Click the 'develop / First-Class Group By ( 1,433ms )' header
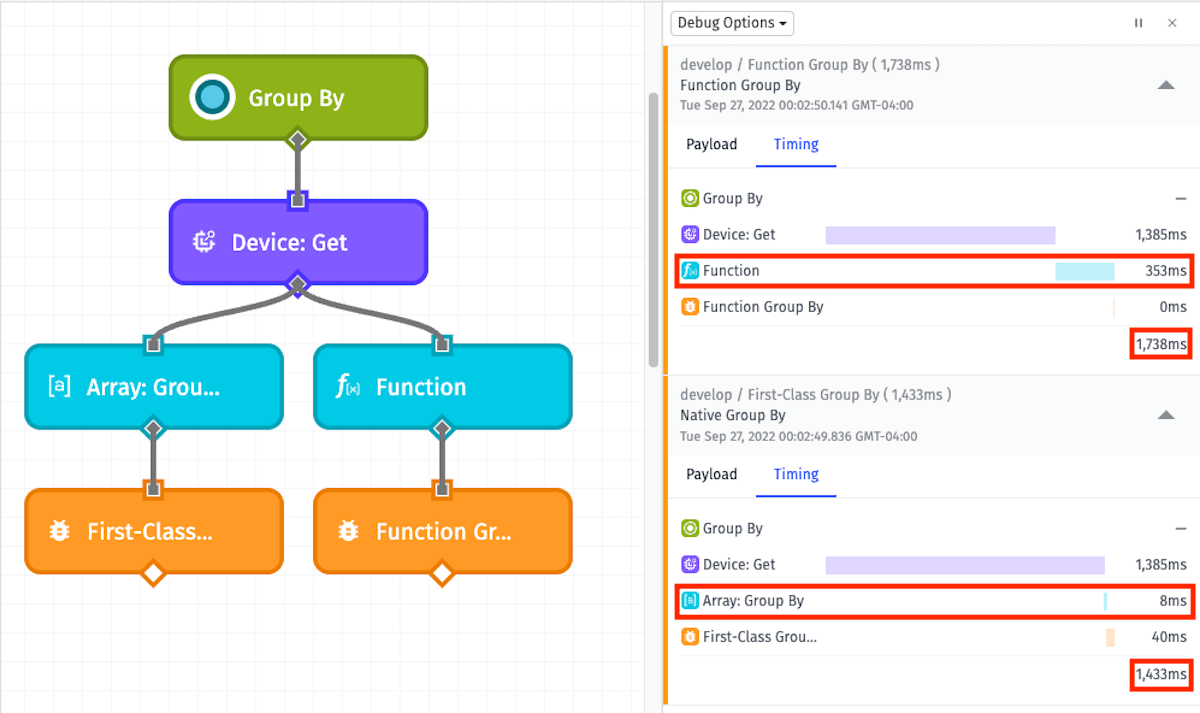The width and height of the screenshot is (1200, 713). [x=816, y=395]
